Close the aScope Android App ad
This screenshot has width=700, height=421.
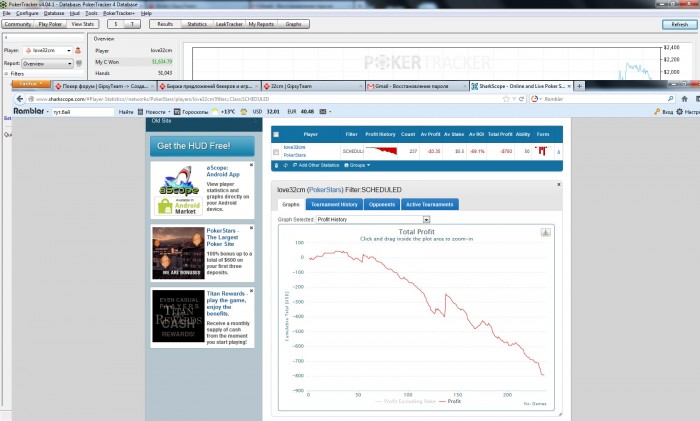[251, 165]
